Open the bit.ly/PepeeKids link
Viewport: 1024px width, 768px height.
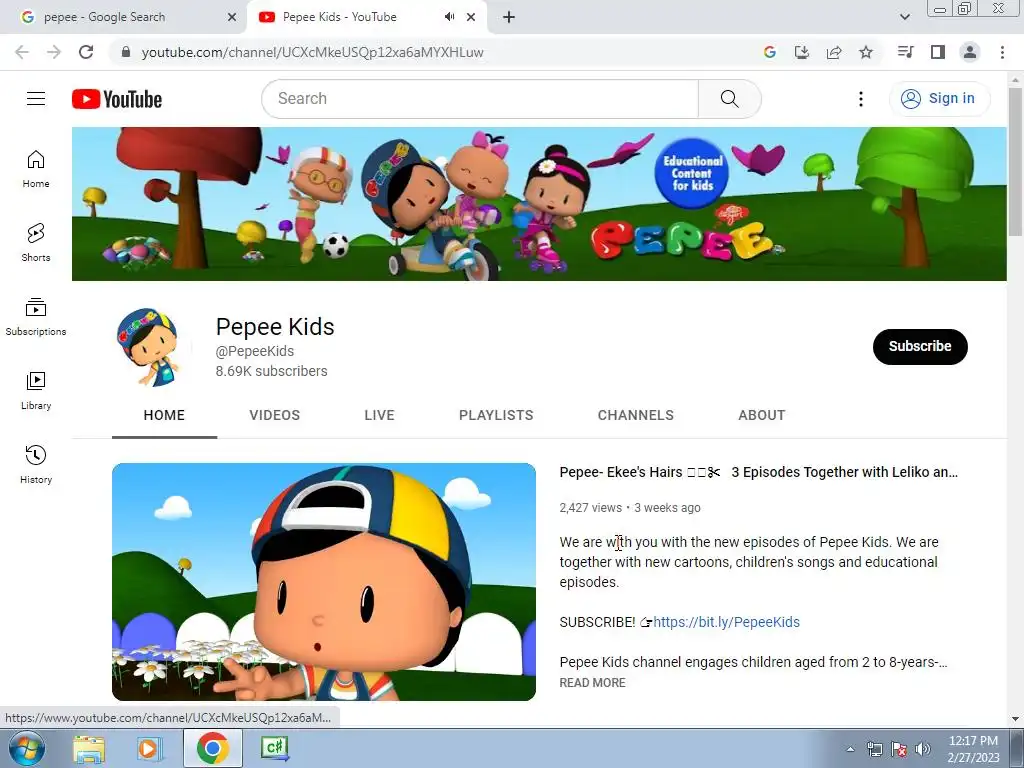pos(726,622)
